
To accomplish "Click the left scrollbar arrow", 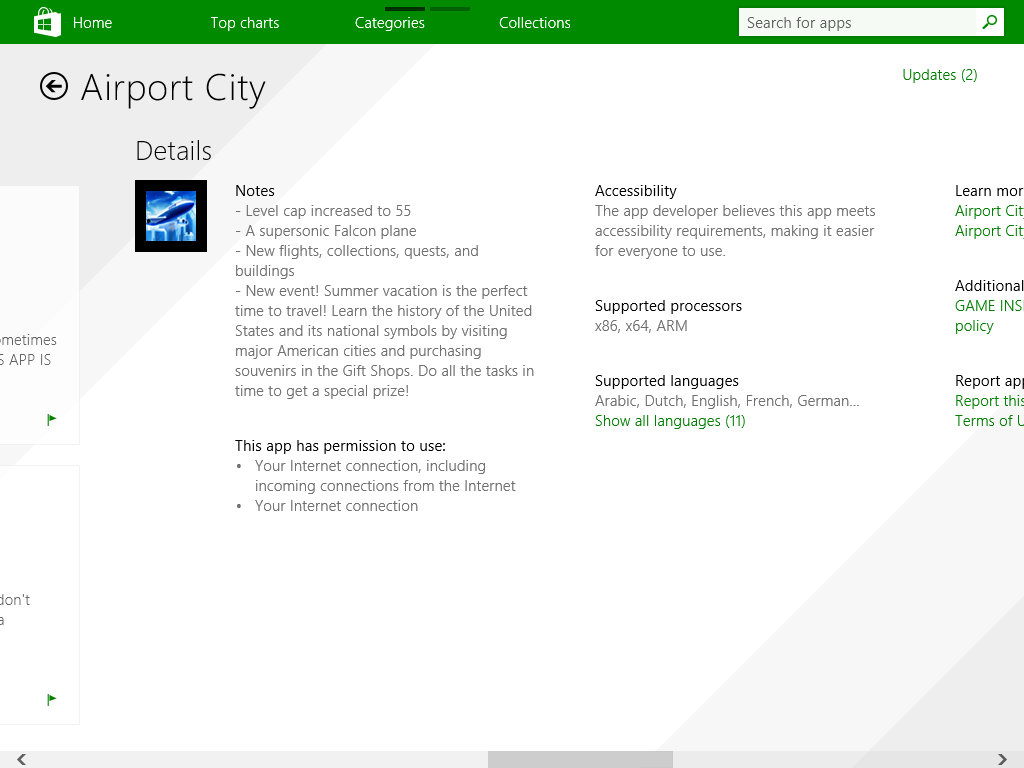I will [22, 760].
